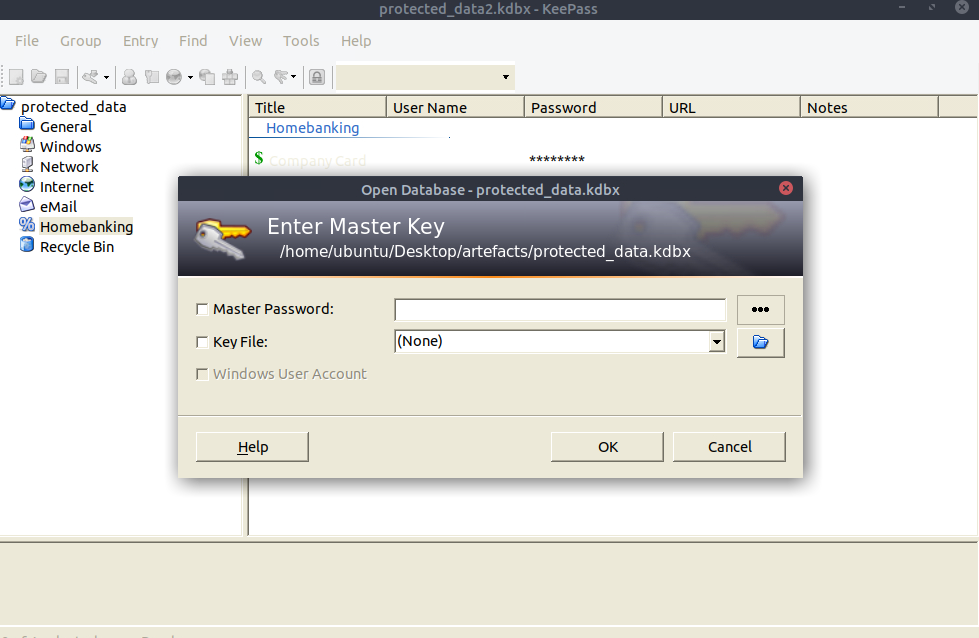Image resolution: width=979 pixels, height=638 pixels.
Task: Cancel the Open Database dialog
Action: [x=729, y=447]
